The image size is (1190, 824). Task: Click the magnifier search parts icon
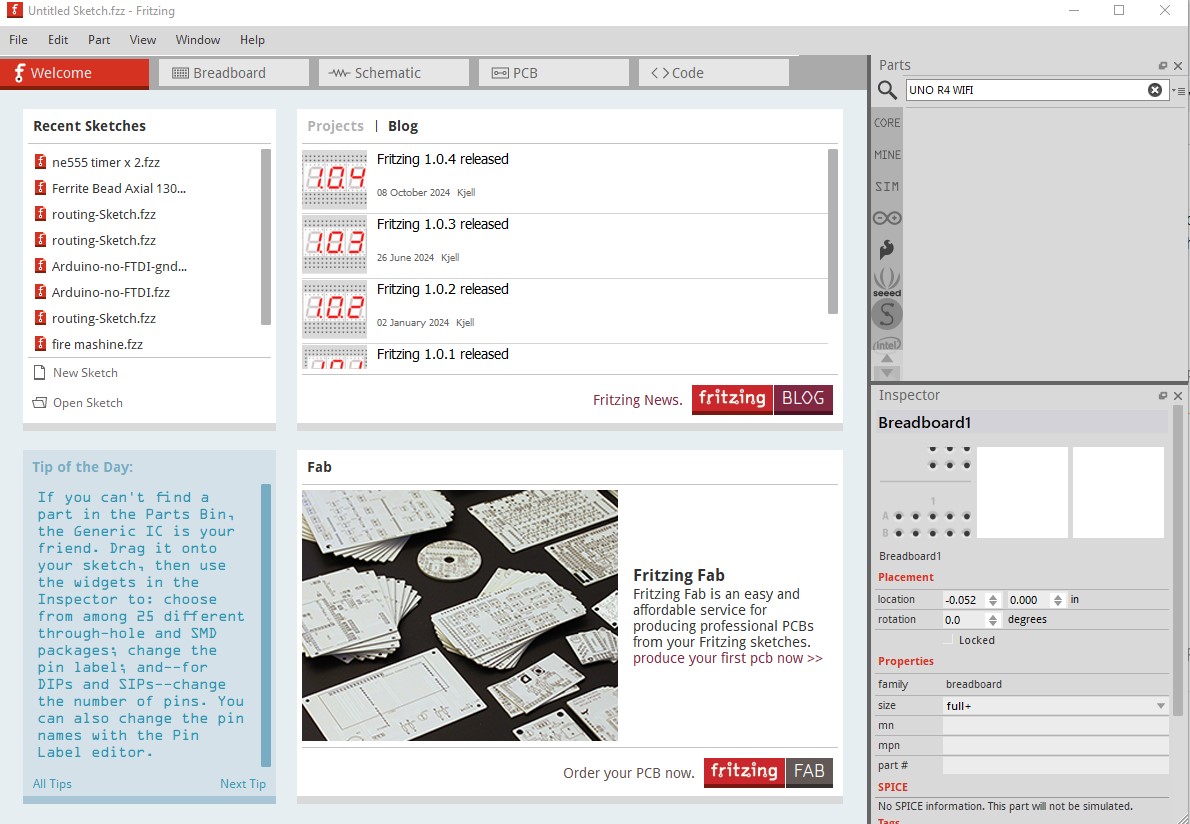[887, 90]
